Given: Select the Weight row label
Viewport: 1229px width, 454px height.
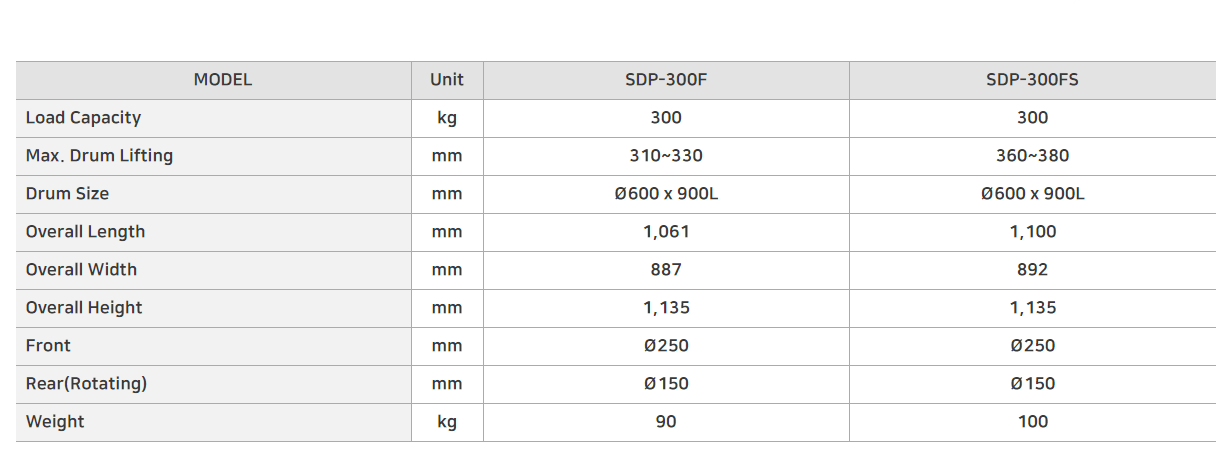Looking at the screenshot, I should (x=55, y=422).
